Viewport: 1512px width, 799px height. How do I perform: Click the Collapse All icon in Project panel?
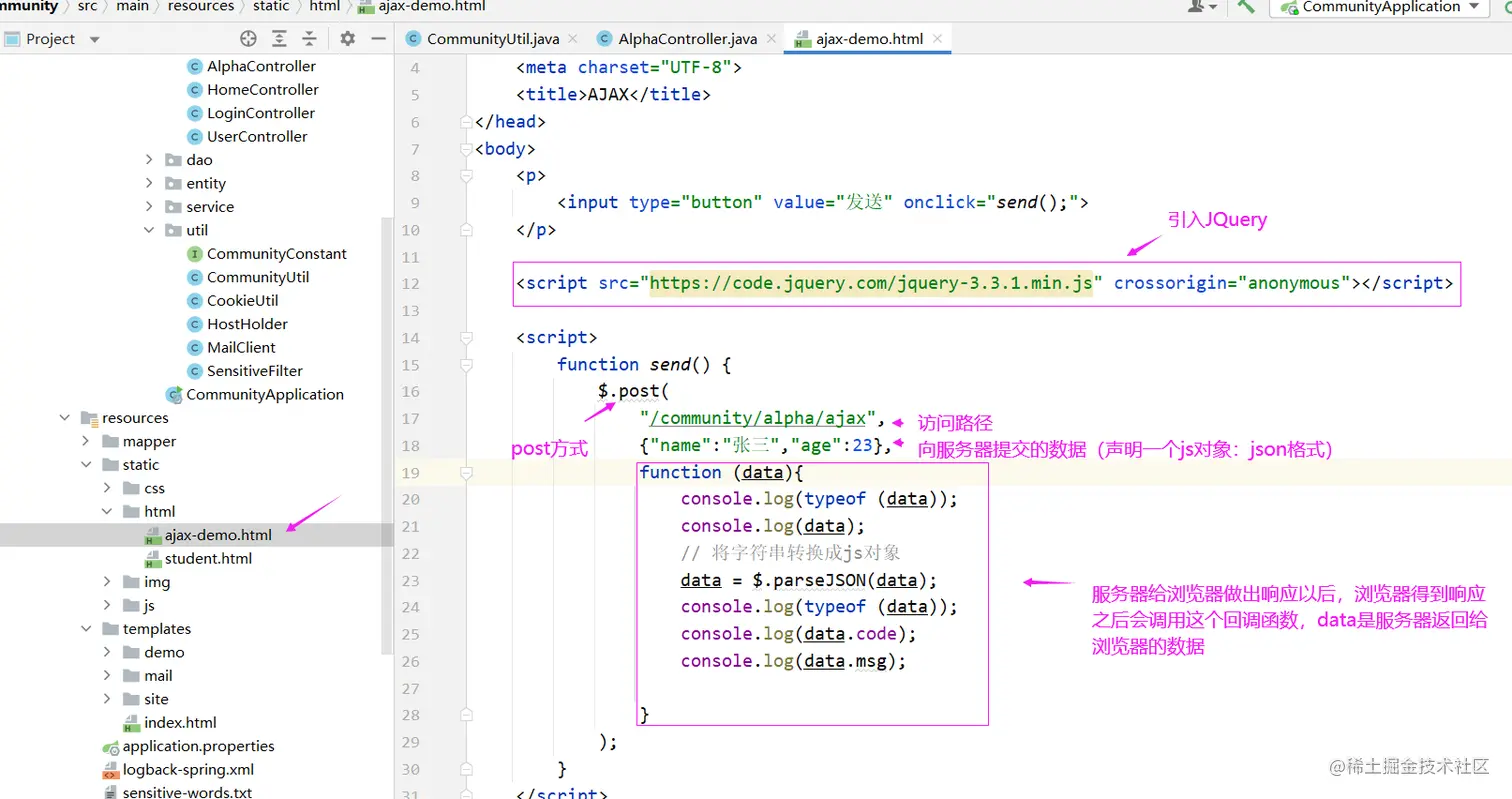coord(309,39)
